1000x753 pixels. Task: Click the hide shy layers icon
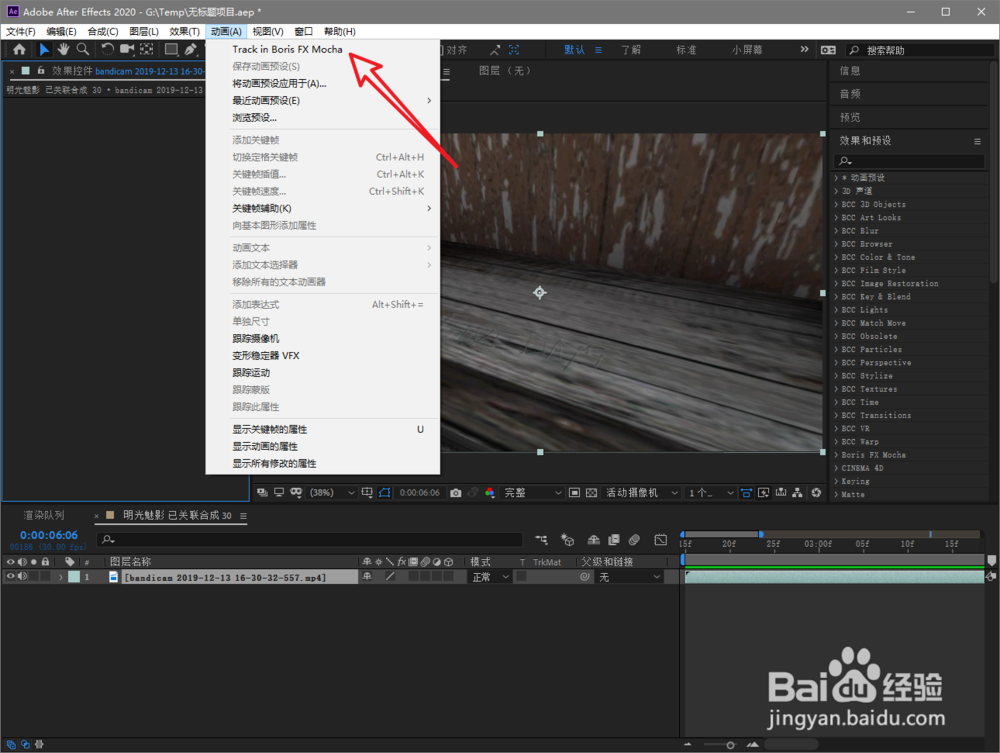(x=593, y=540)
